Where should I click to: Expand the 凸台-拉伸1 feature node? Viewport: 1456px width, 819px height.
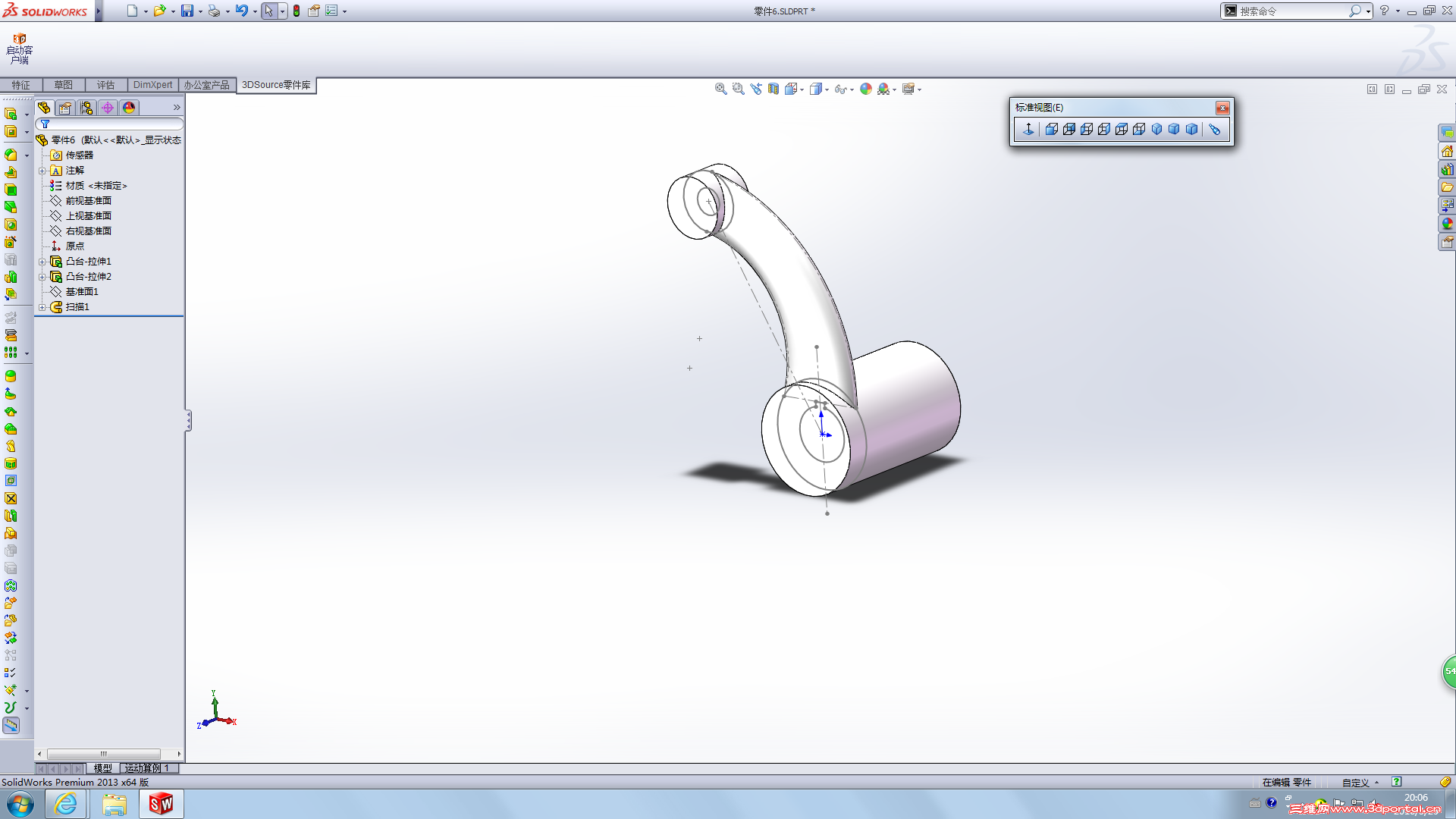pyautogui.click(x=42, y=262)
